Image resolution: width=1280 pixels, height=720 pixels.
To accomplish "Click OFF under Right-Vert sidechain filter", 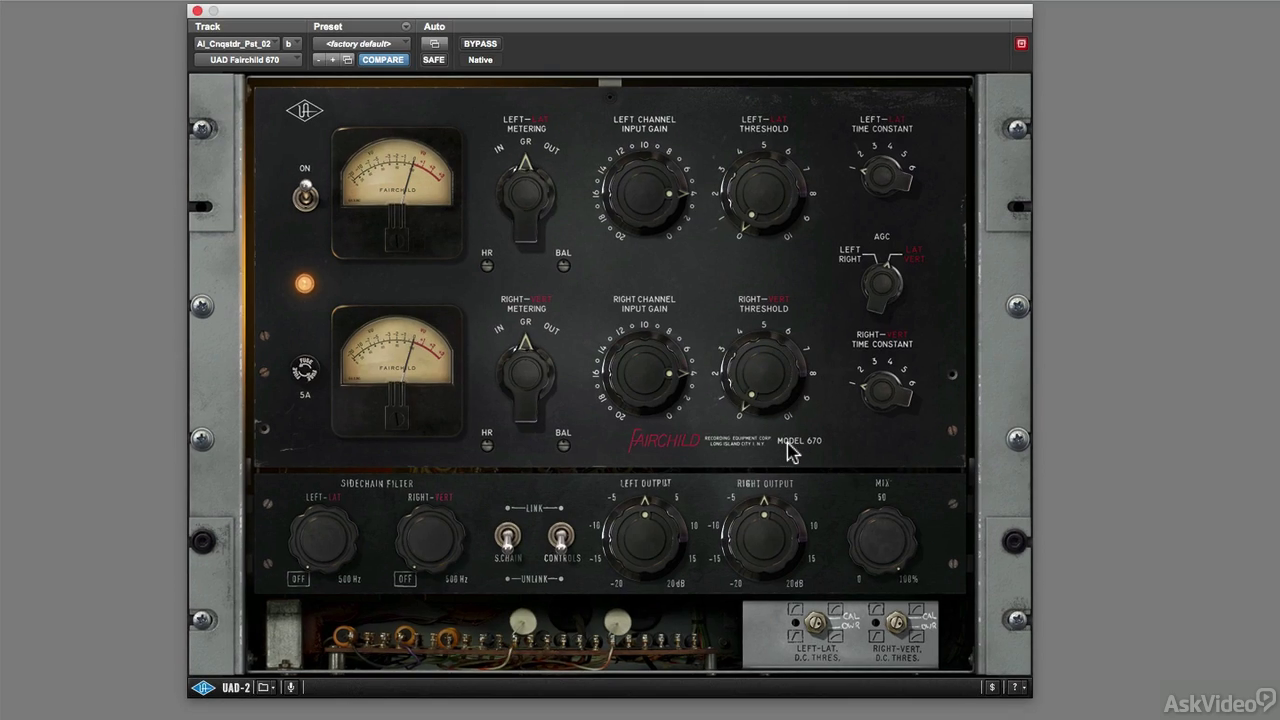I will 405,579.
